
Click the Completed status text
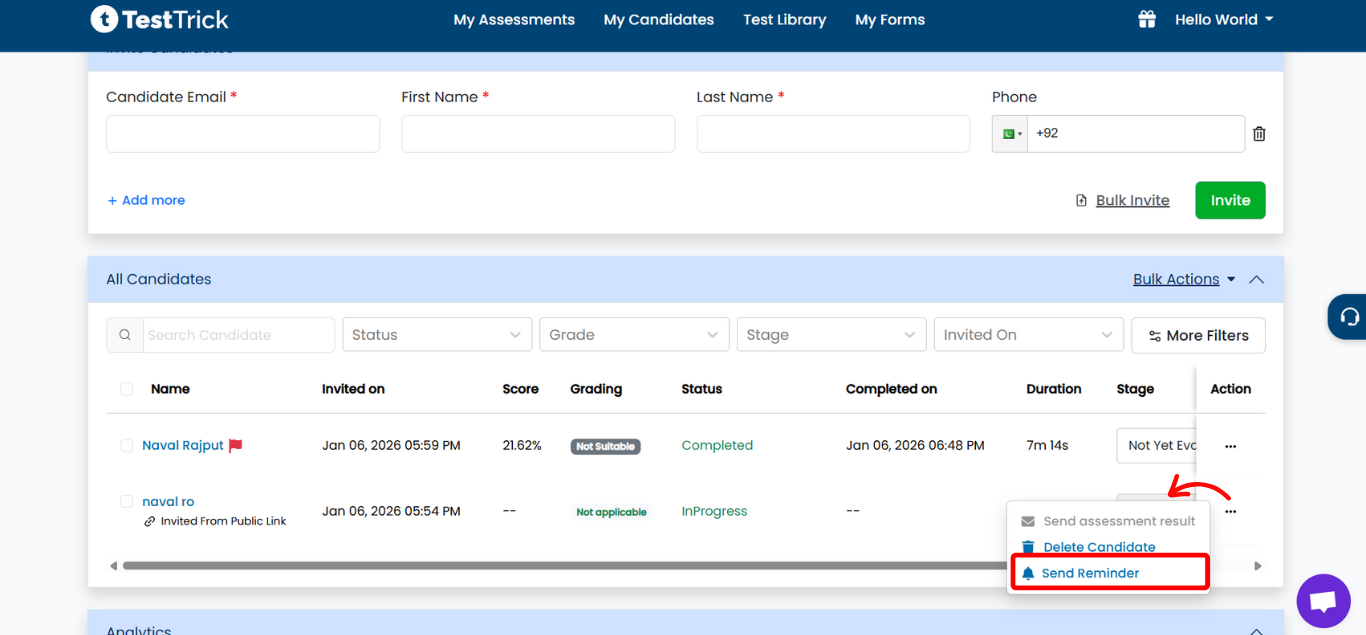pos(717,446)
